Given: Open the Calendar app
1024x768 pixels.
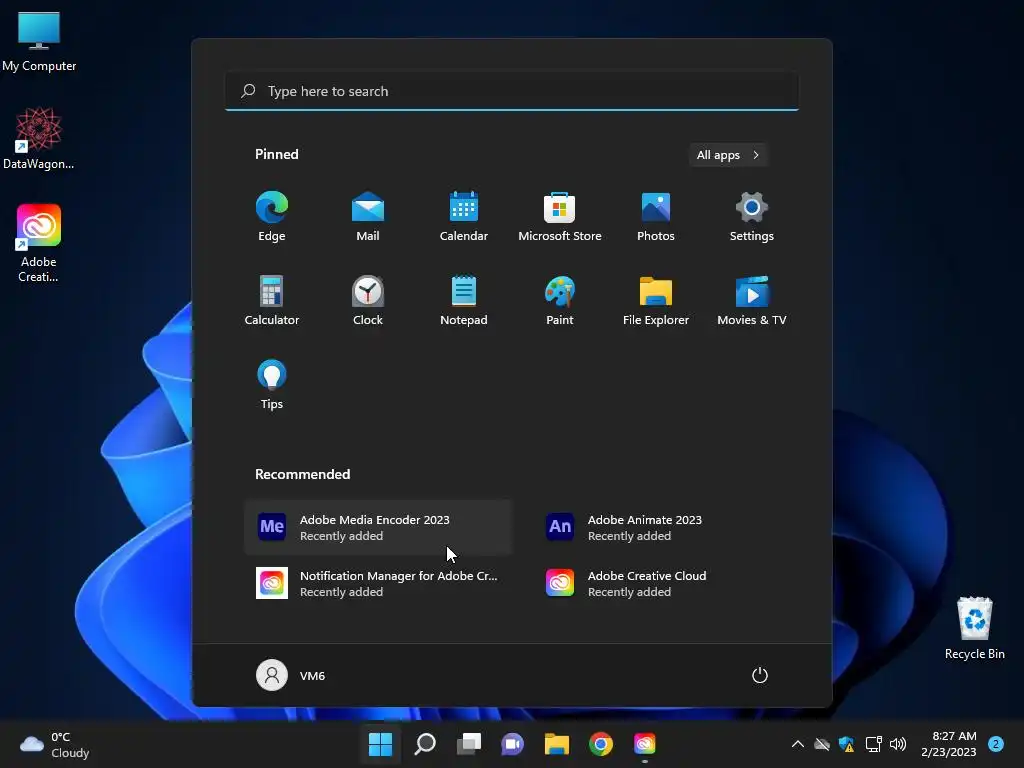Looking at the screenshot, I should coord(464,217).
